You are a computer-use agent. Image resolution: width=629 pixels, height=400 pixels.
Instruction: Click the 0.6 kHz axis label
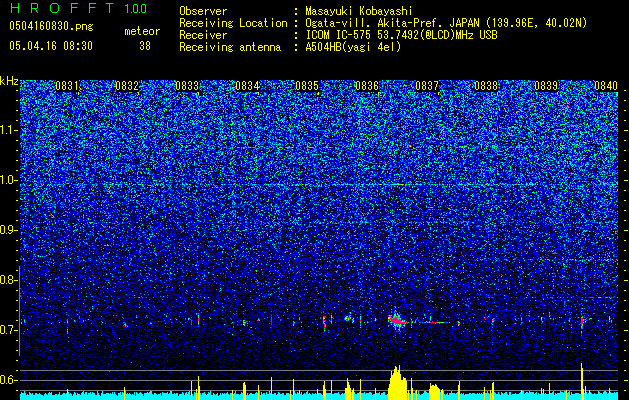[x=8, y=380]
